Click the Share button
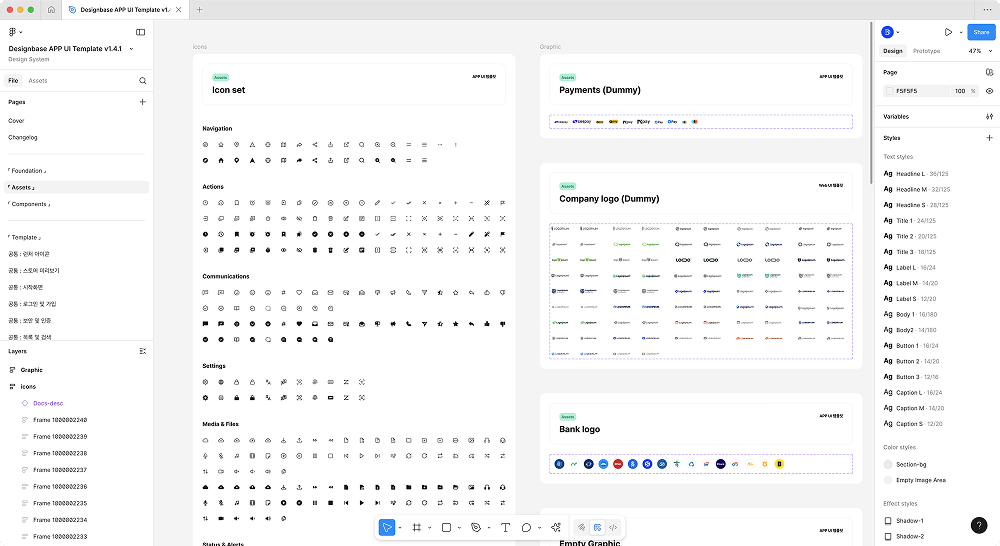 tap(980, 32)
